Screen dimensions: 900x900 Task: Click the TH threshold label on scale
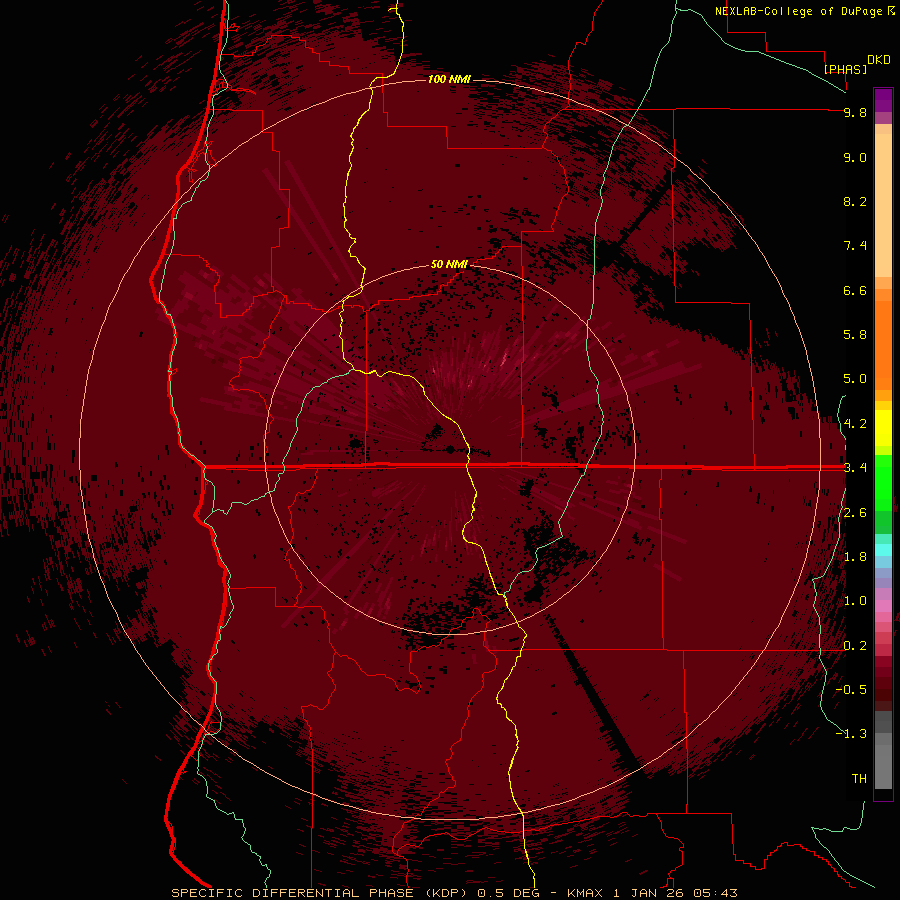coord(859,779)
